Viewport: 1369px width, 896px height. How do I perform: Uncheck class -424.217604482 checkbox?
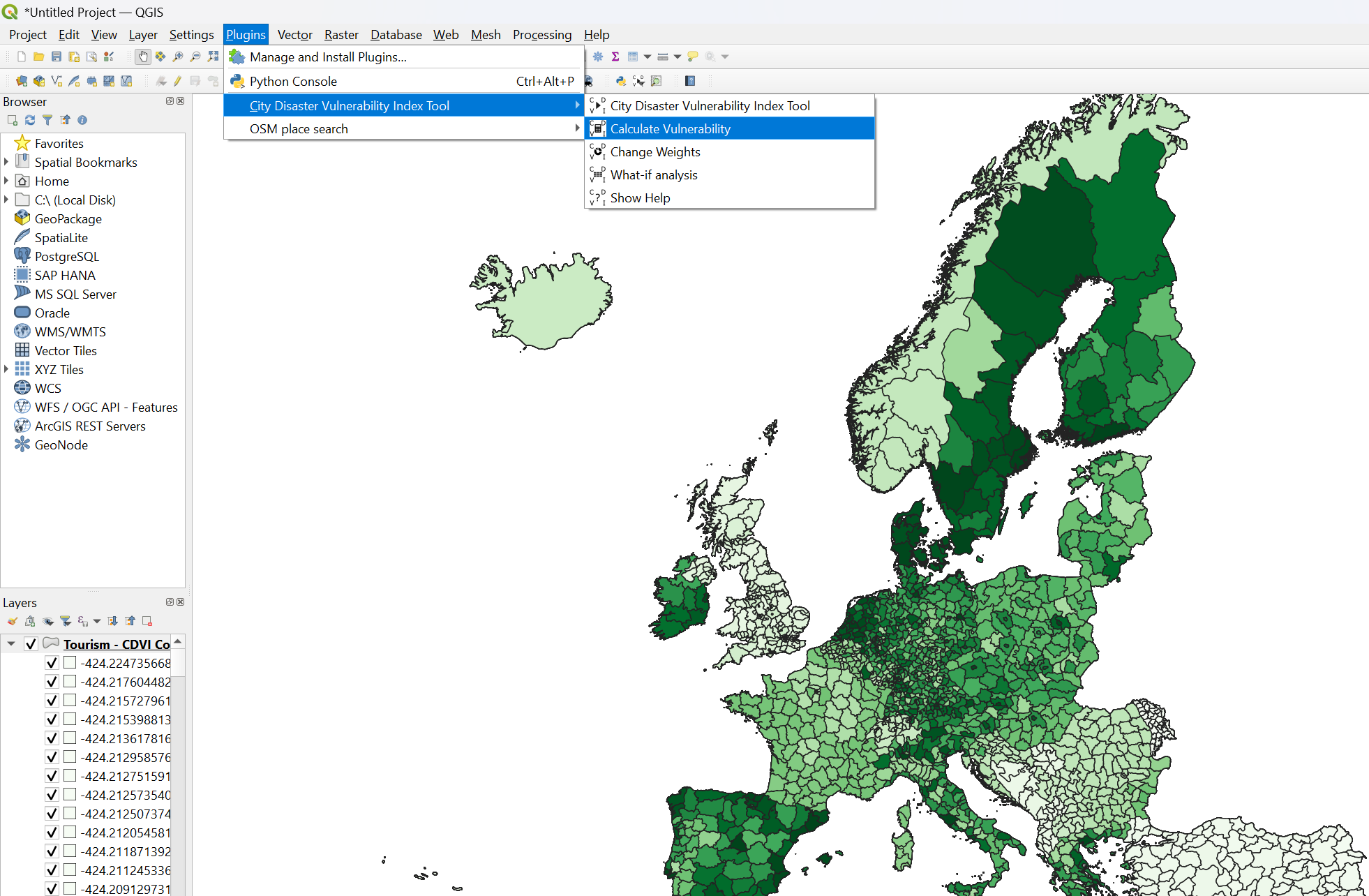tap(52, 682)
